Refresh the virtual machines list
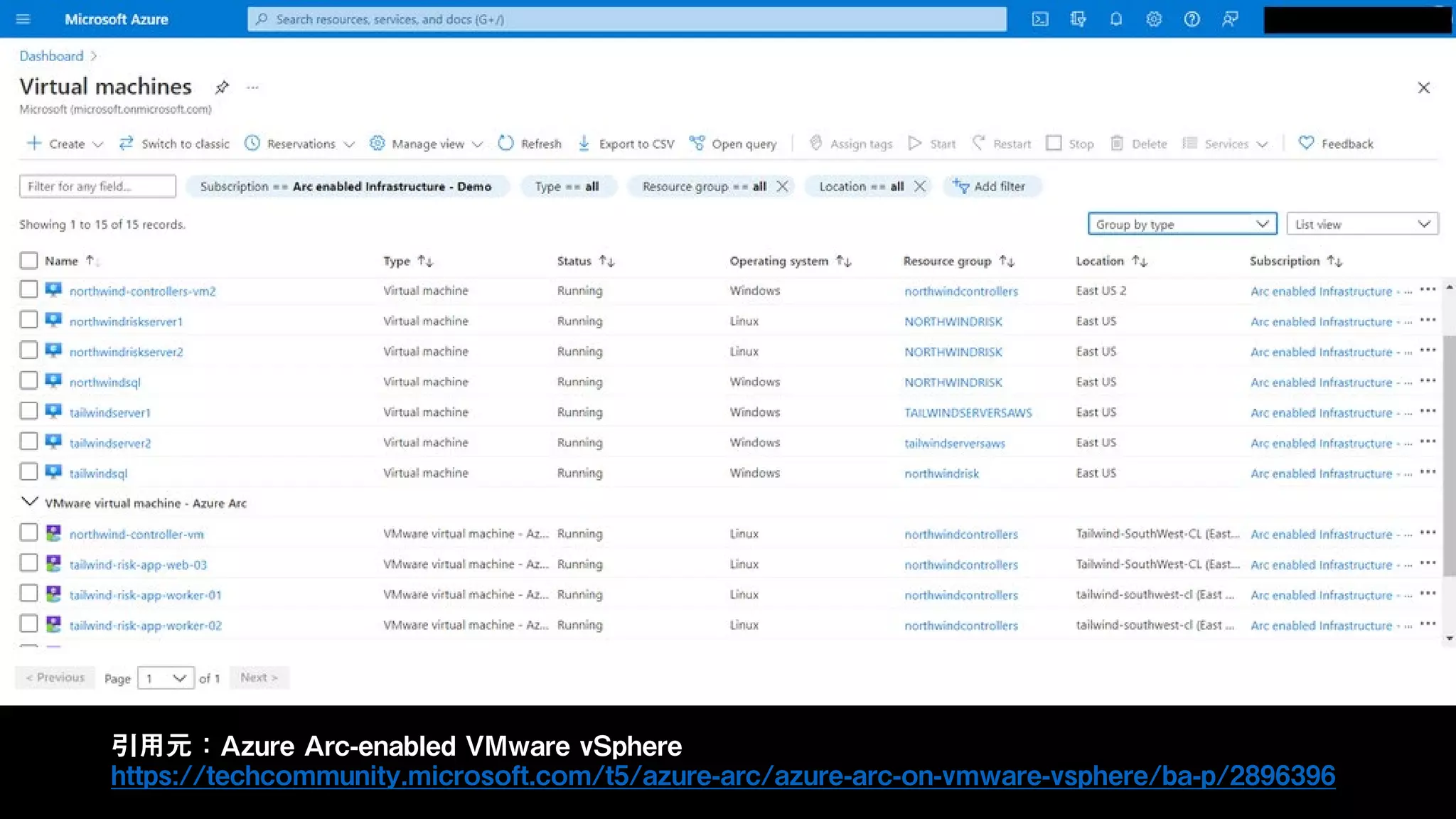 click(530, 144)
